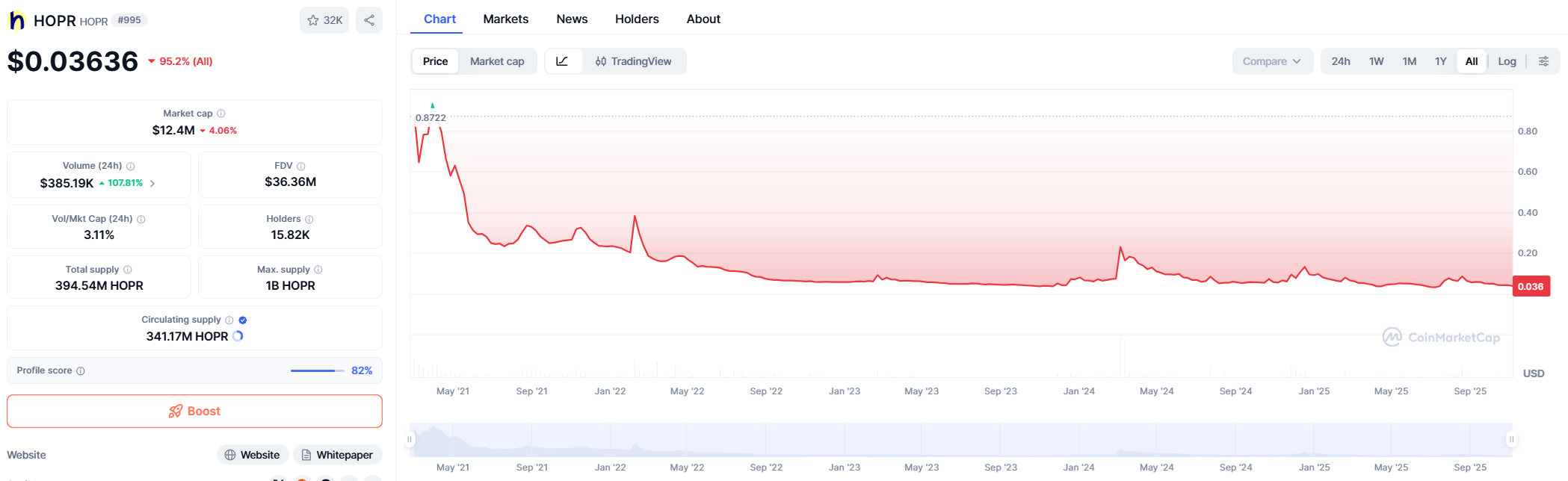The image size is (1568, 481).
Task: Click the 0.036 current price tag
Action: pos(1531,286)
